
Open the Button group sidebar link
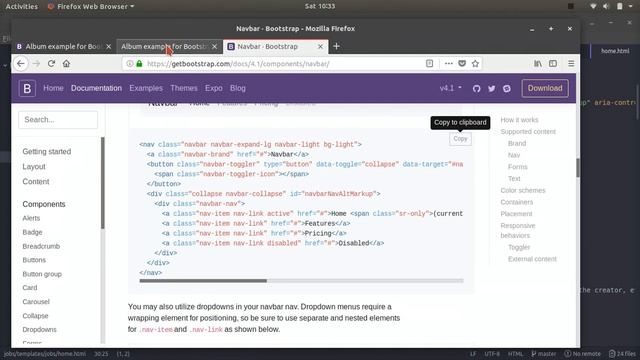(x=42, y=274)
